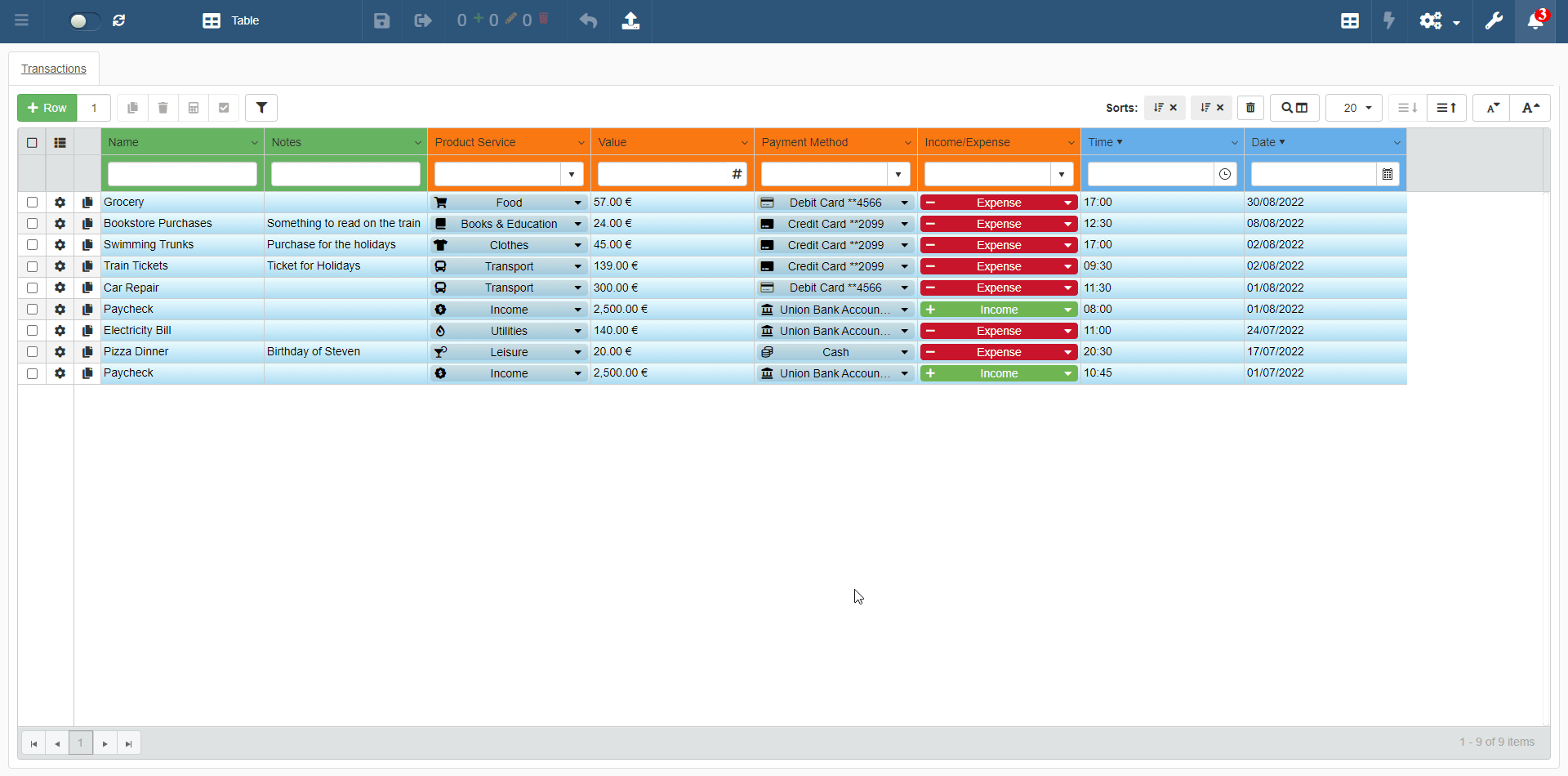This screenshot has width=1568, height=776.
Task: Click the upload export icon
Action: click(x=630, y=21)
